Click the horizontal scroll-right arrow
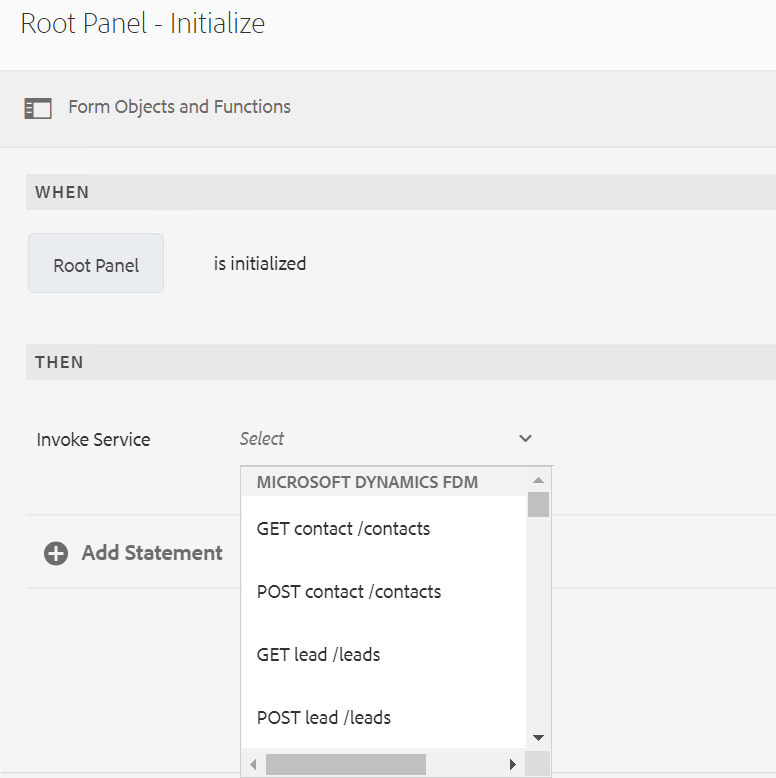The height and width of the screenshot is (778, 776). (513, 764)
